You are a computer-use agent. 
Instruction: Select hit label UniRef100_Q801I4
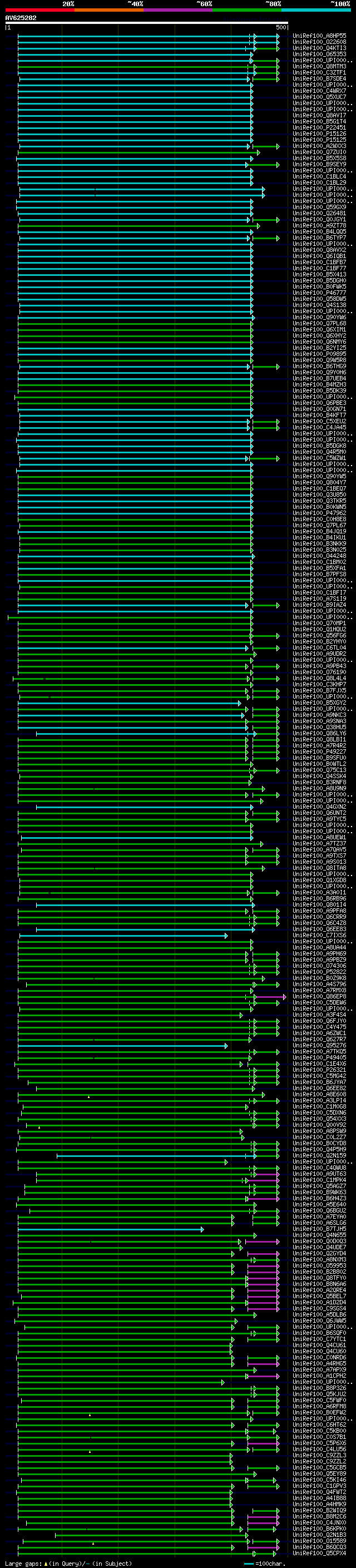pos(319,904)
